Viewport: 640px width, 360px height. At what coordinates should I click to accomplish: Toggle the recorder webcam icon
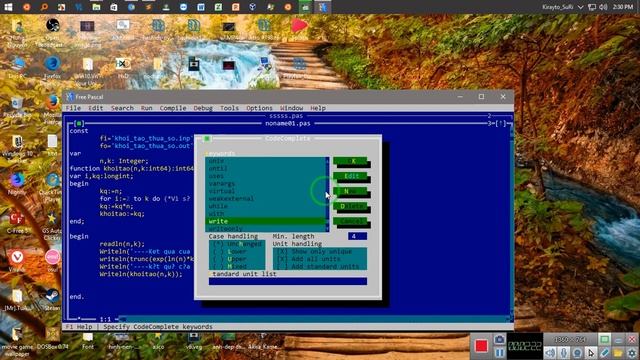[x=577, y=353]
